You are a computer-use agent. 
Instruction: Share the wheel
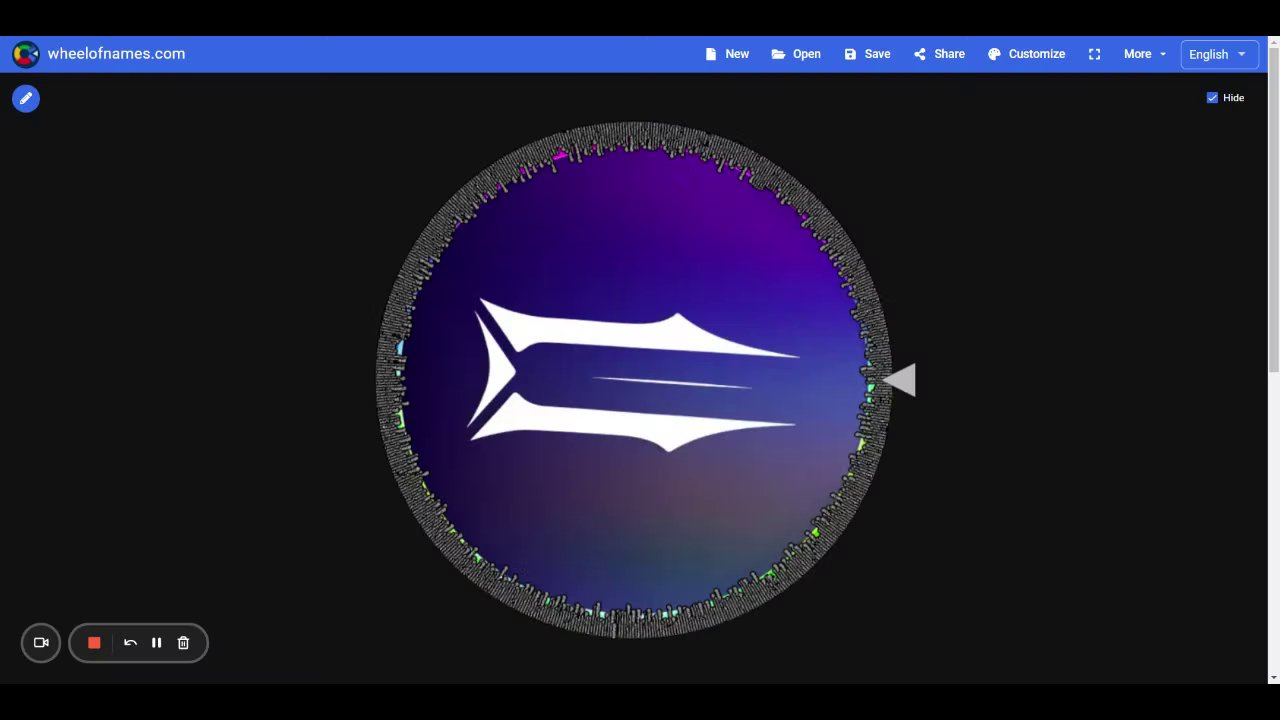[x=939, y=54]
